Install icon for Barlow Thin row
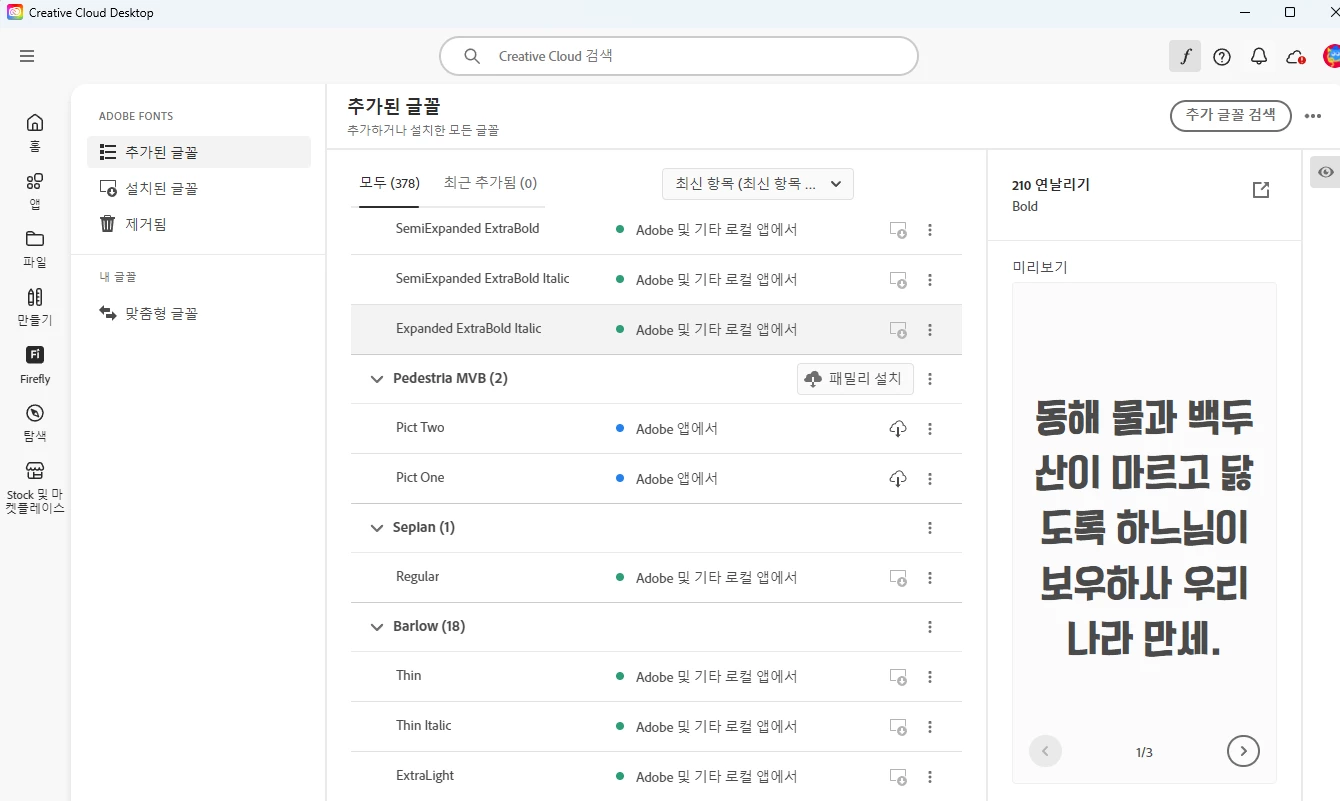The image size is (1340, 801). coord(898,677)
